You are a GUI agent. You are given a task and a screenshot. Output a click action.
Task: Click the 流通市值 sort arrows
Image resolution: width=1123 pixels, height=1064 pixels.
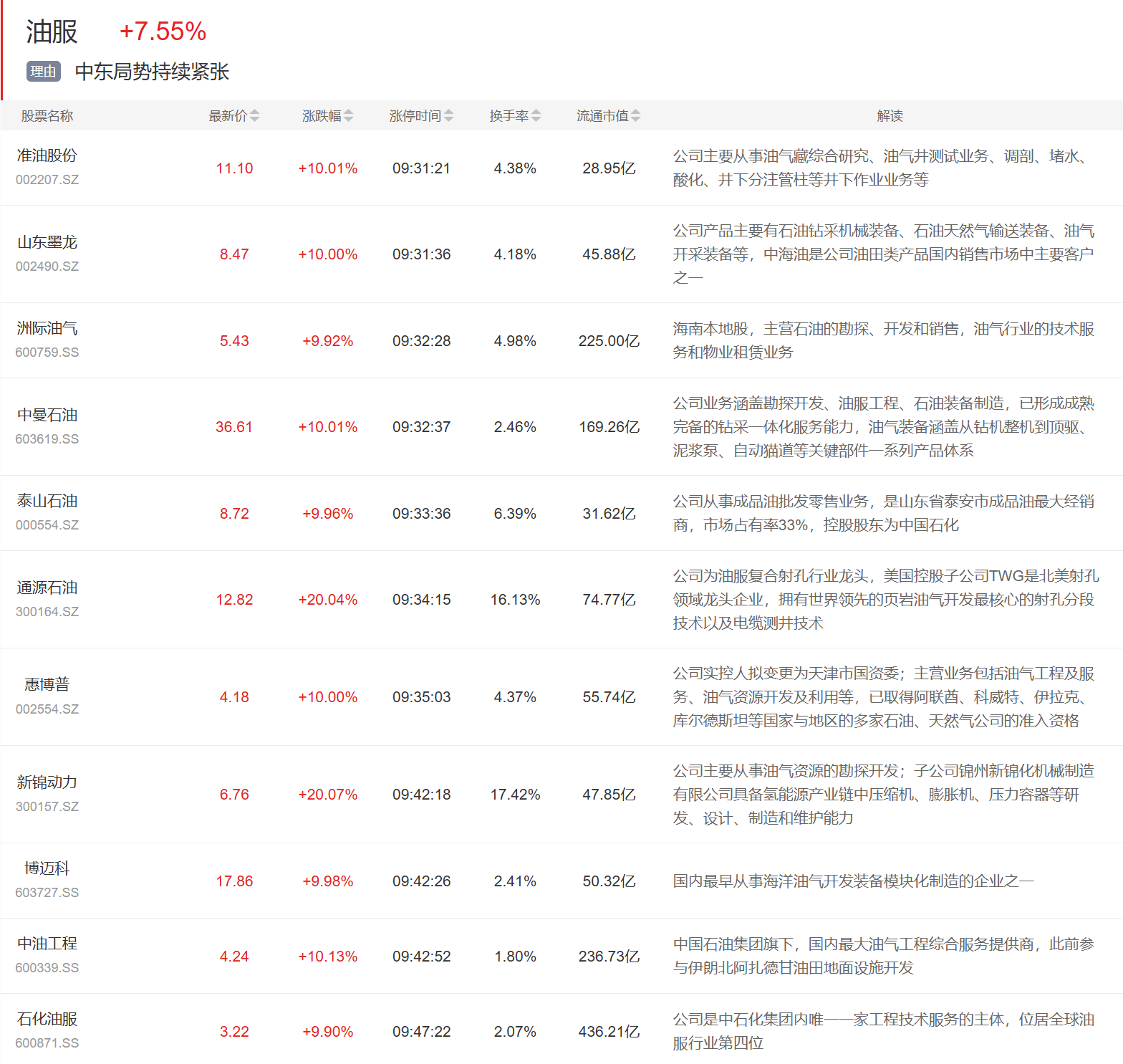point(635,116)
